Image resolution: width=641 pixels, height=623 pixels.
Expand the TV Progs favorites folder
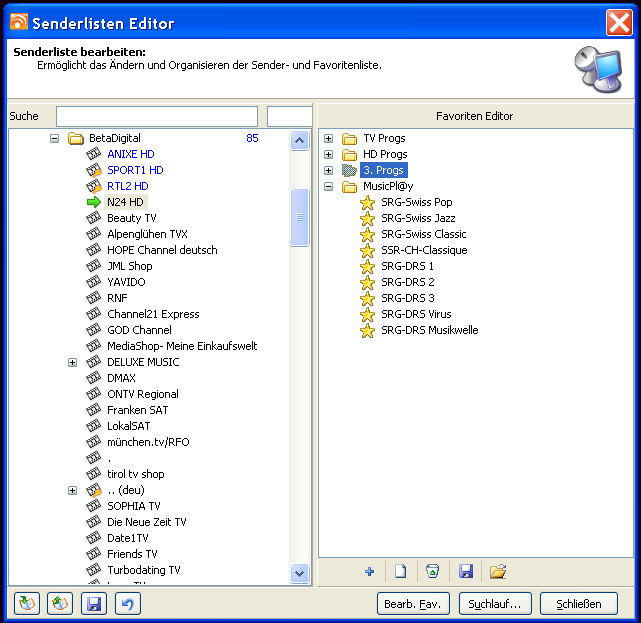click(x=328, y=138)
